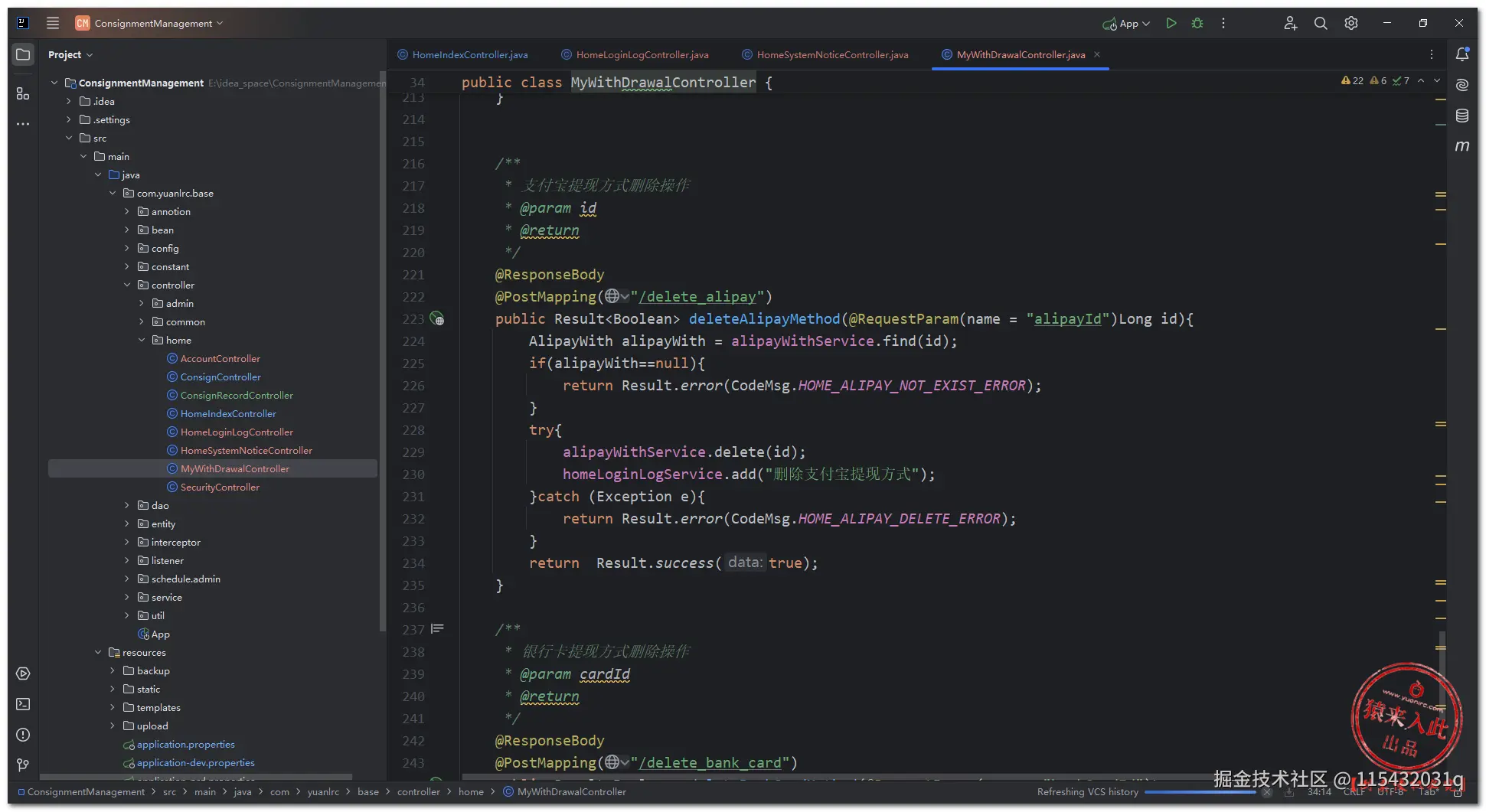Show more tool windows ellipsis

pos(23,124)
